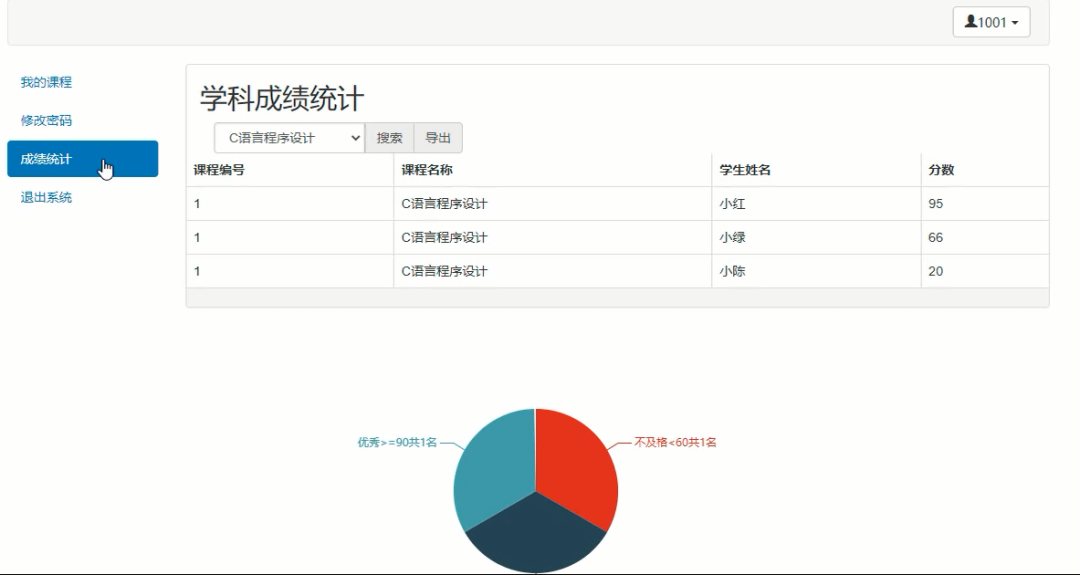
Task: Click 退出系统 to log out
Action: click(x=46, y=198)
